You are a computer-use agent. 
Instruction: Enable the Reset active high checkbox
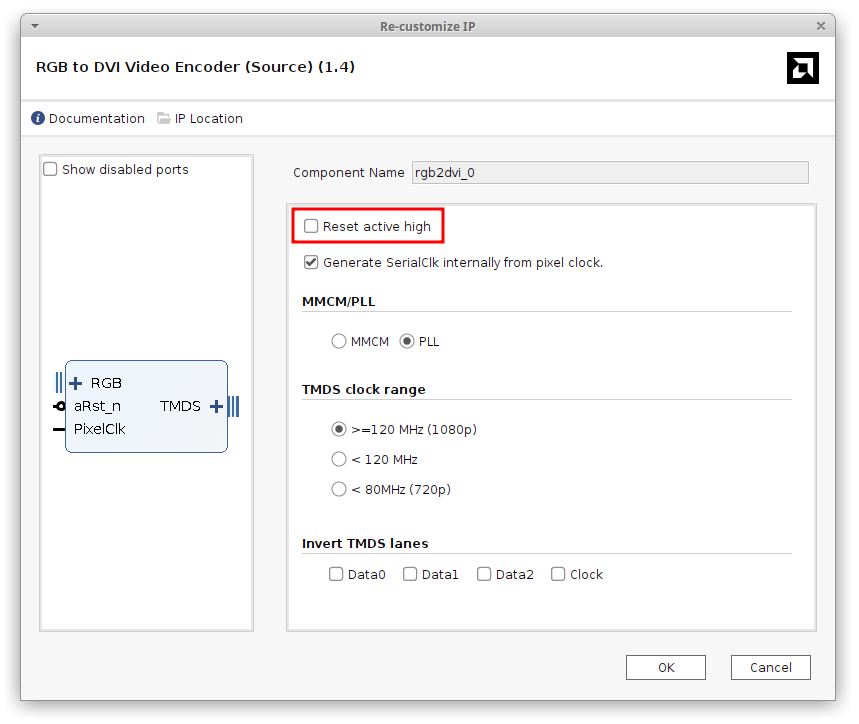point(311,226)
